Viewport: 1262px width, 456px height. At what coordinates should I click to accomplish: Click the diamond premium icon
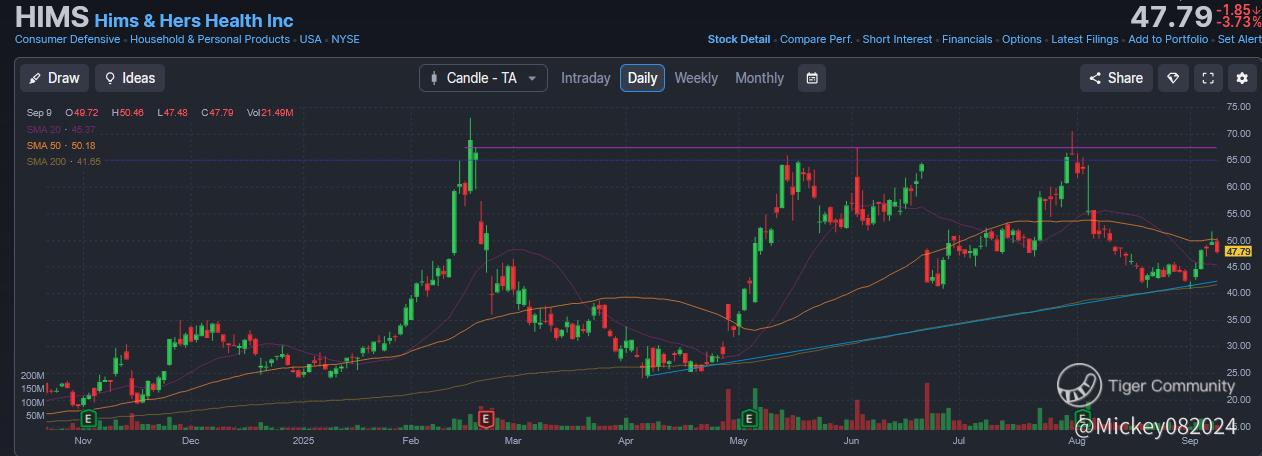tap(1174, 78)
